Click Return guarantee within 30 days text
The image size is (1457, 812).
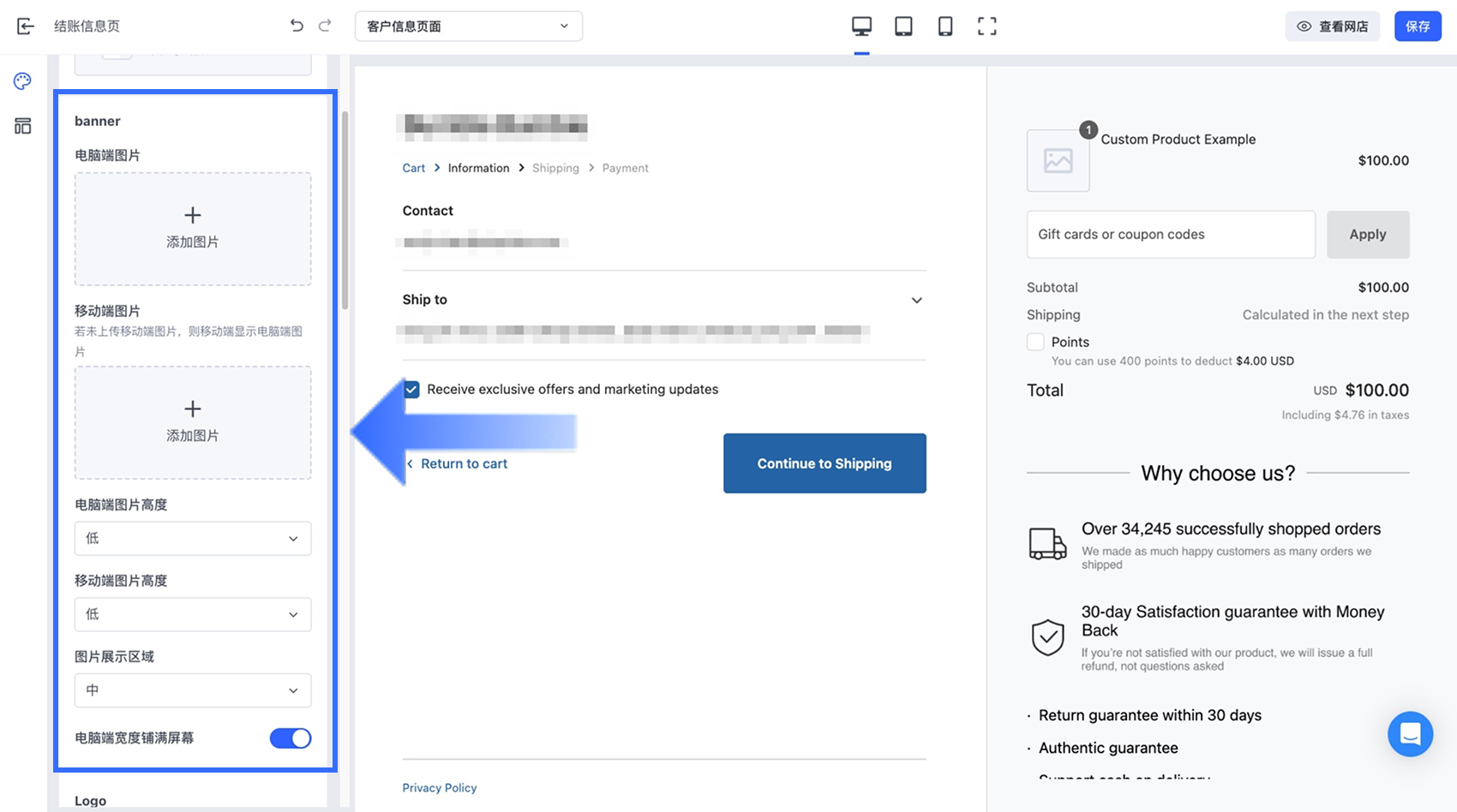(x=1150, y=715)
